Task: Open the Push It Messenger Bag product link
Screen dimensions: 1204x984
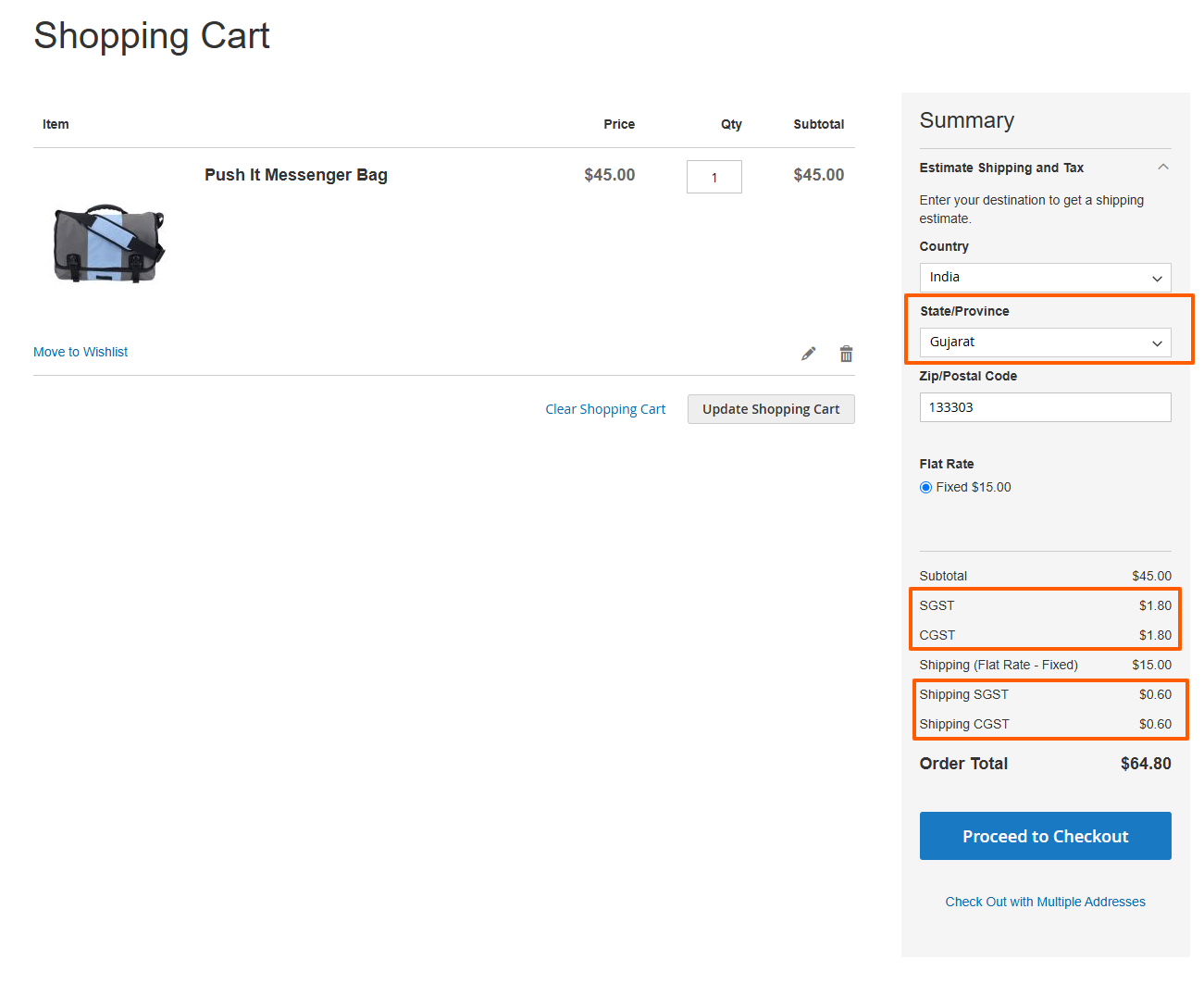Action: [x=296, y=175]
